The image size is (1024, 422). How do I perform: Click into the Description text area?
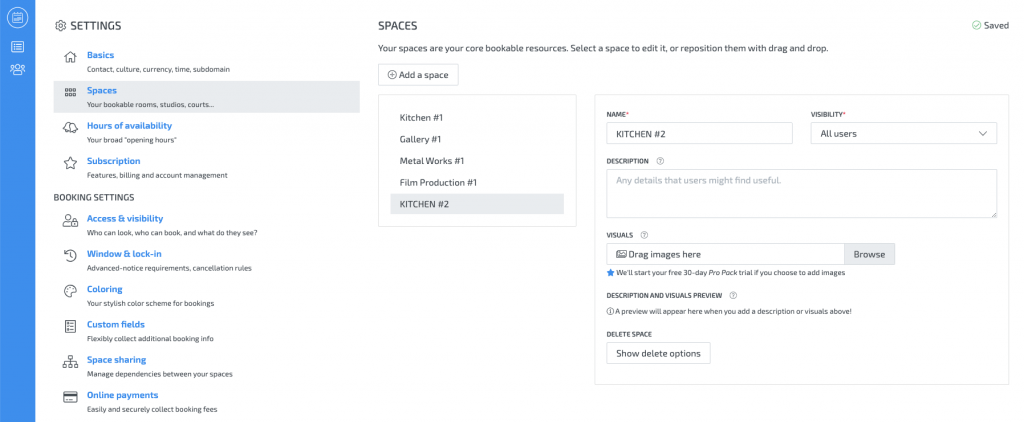pos(801,193)
